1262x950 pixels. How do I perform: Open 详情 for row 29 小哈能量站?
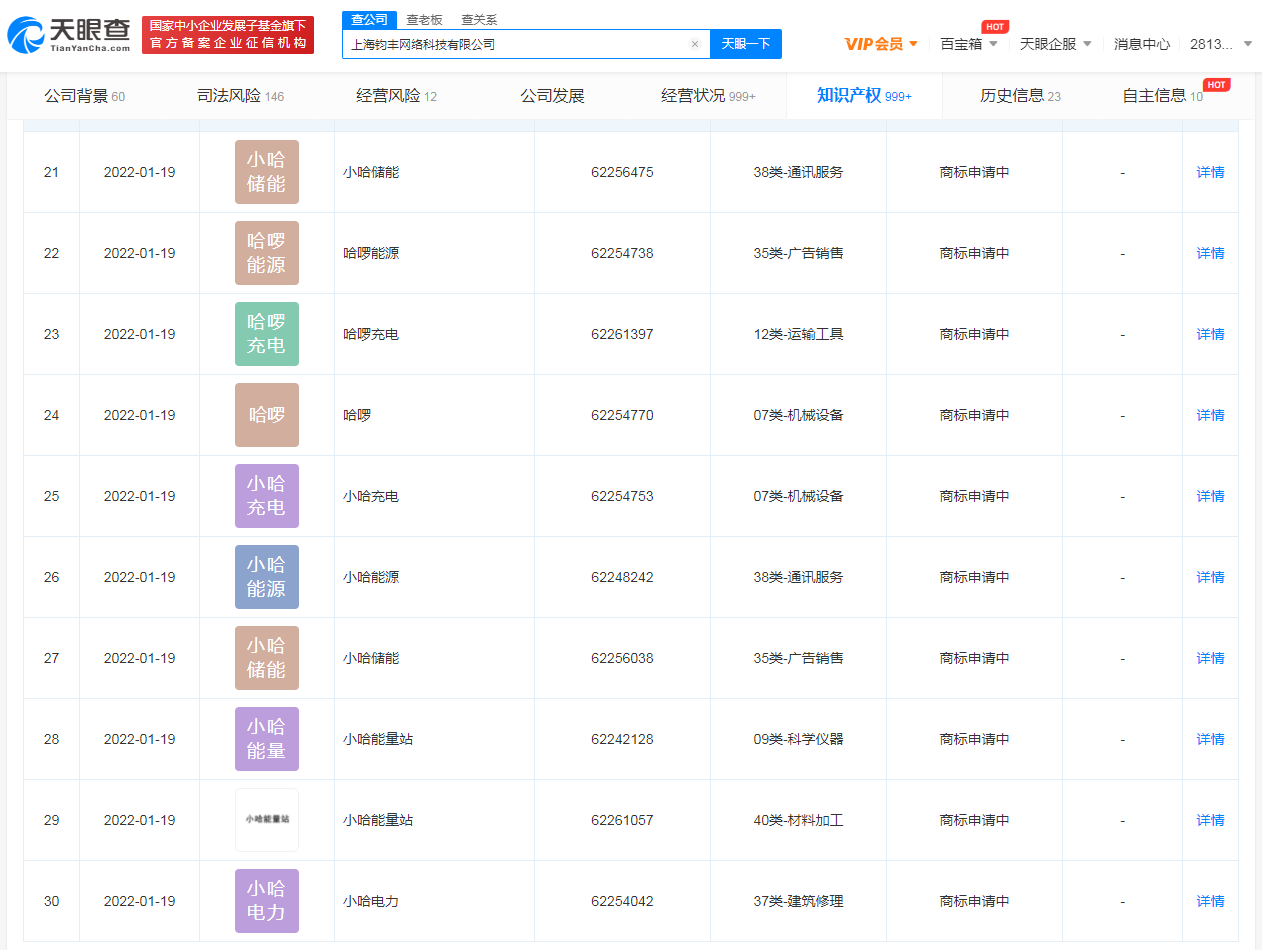tap(1210, 820)
